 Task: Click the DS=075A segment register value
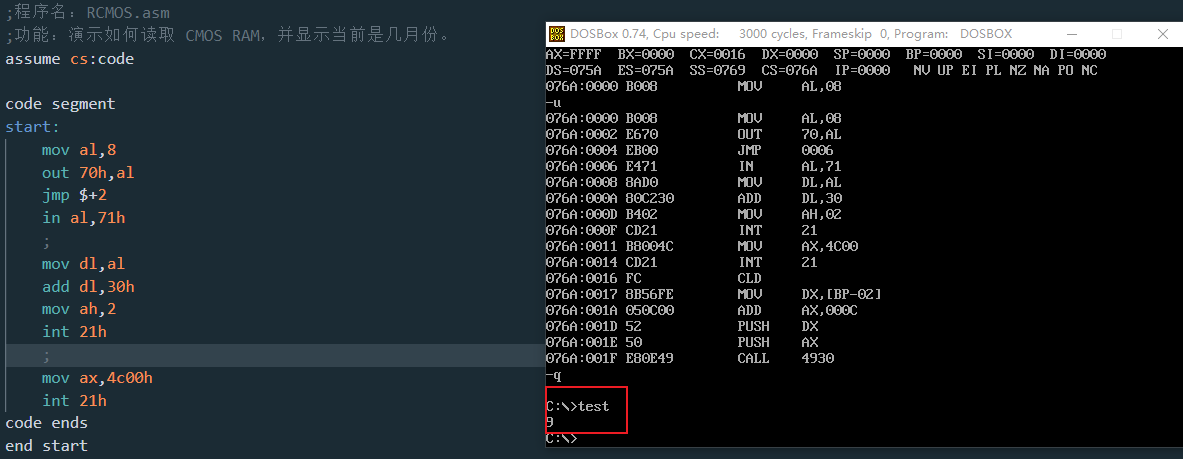tap(573, 70)
